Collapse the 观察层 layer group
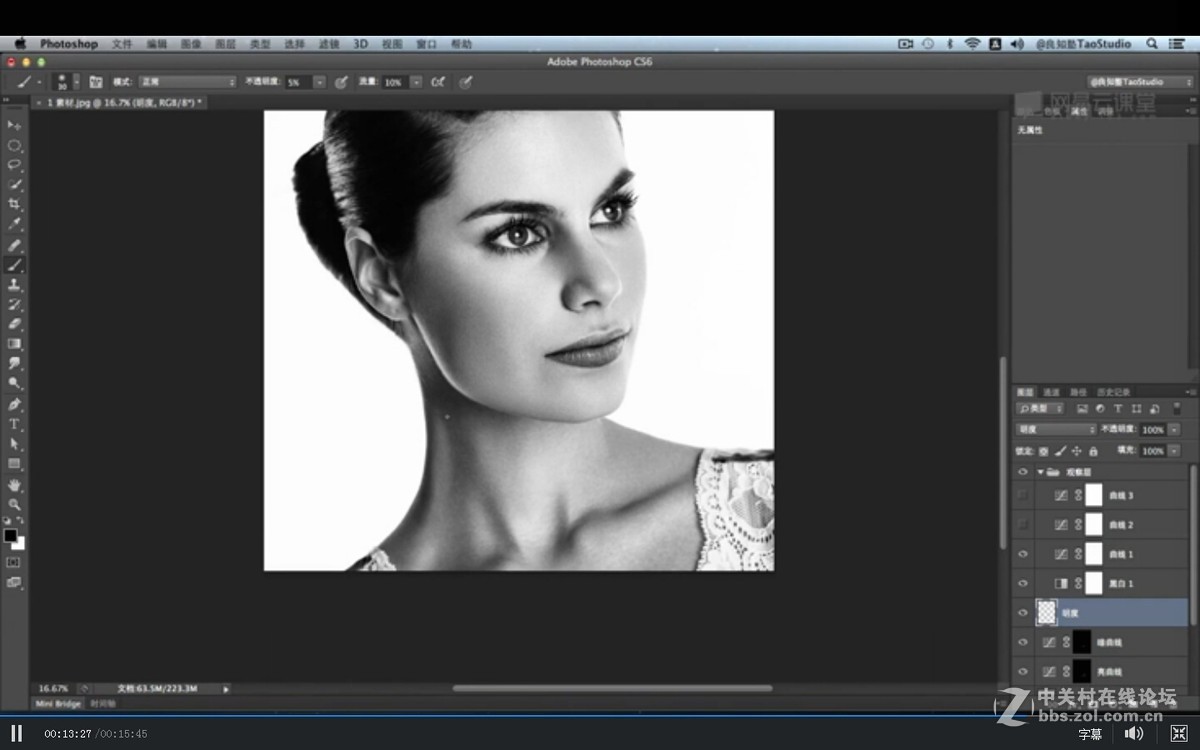The image size is (1200, 750). (1040, 472)
